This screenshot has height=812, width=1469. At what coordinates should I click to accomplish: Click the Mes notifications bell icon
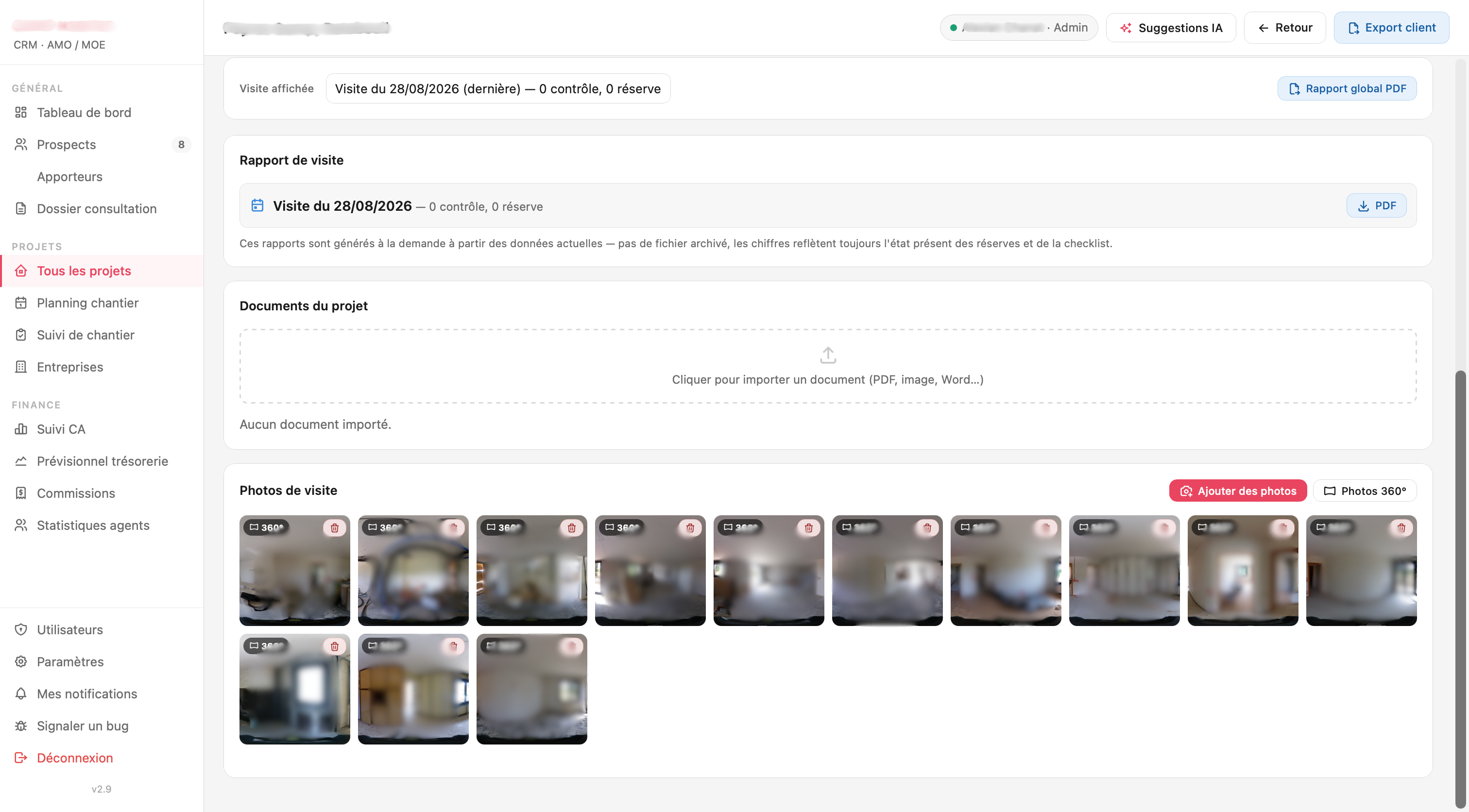coord(21,693)
